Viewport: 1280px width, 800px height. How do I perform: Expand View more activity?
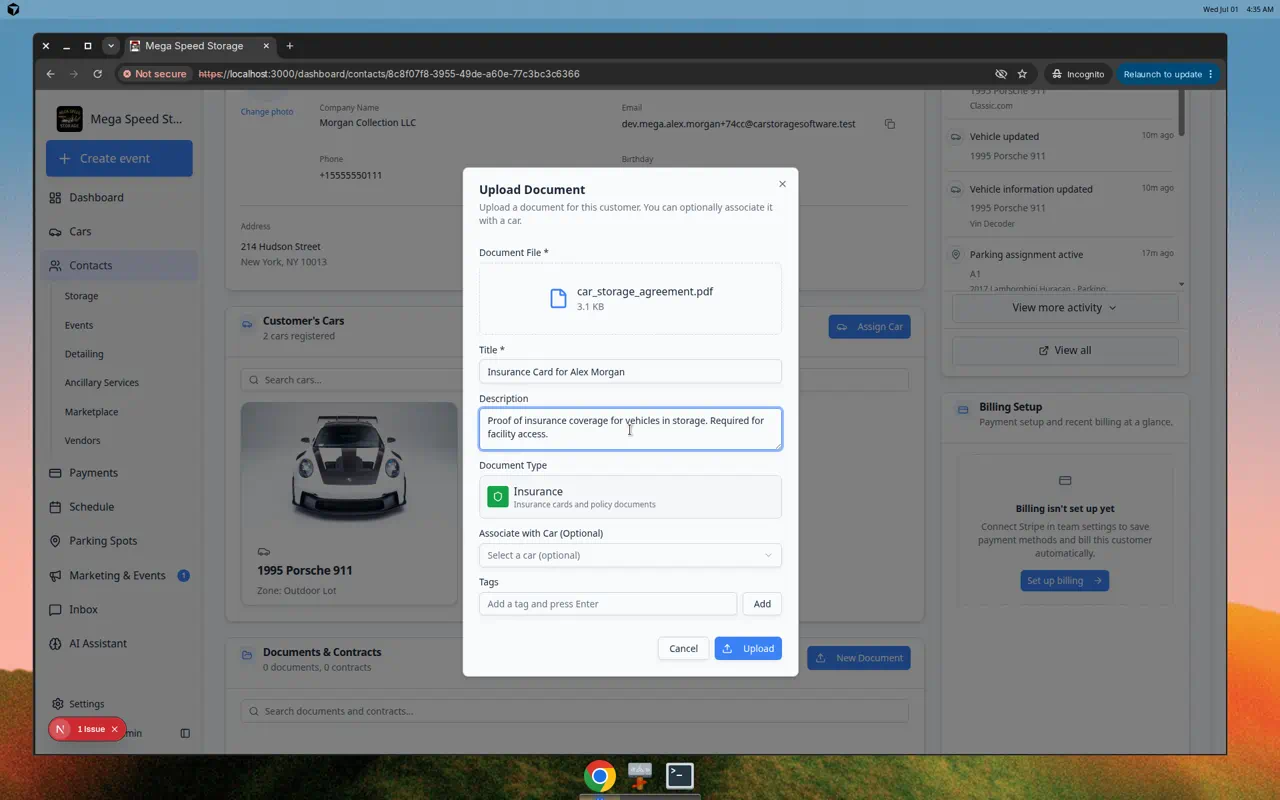1065,308
